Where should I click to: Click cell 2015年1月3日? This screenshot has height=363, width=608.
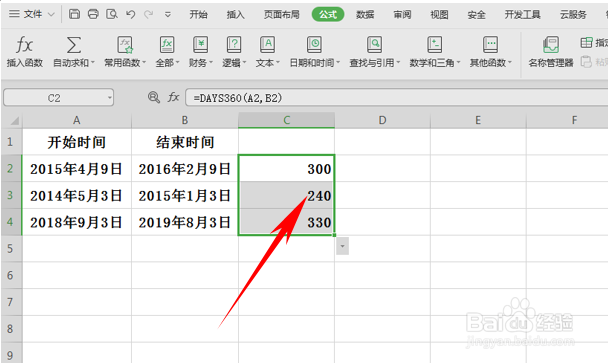185,195
